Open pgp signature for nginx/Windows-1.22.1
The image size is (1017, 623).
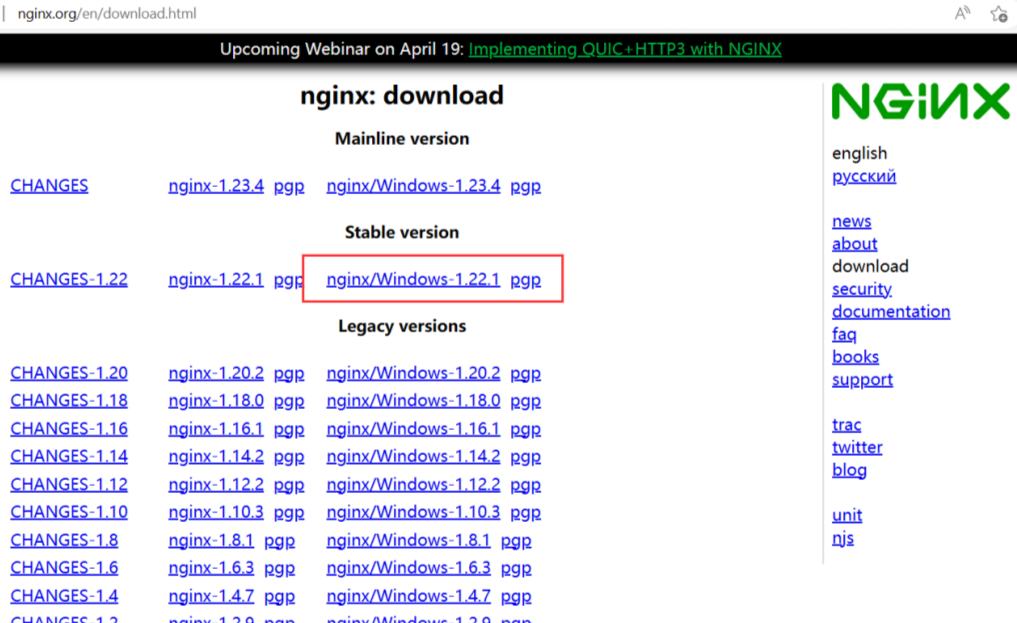(525, 281)
